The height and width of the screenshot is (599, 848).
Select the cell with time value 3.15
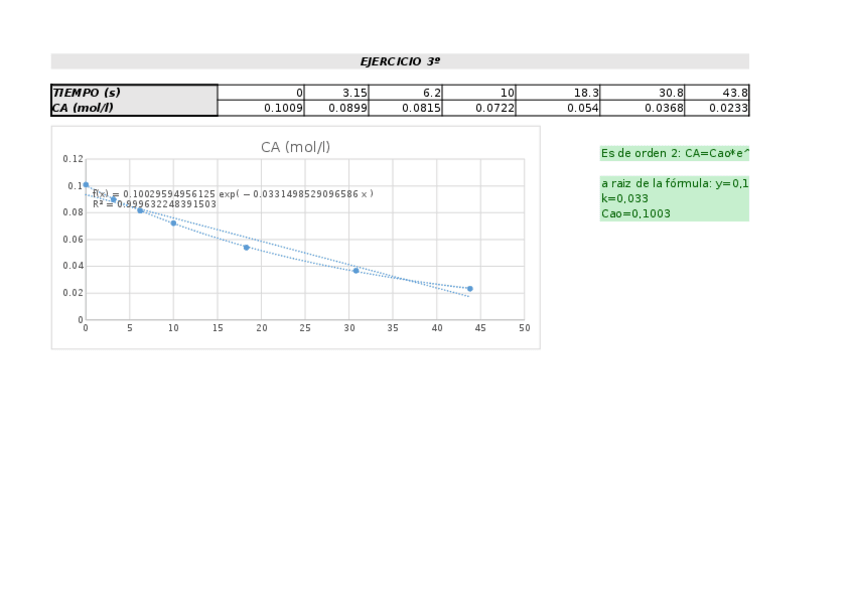[337, 93]
